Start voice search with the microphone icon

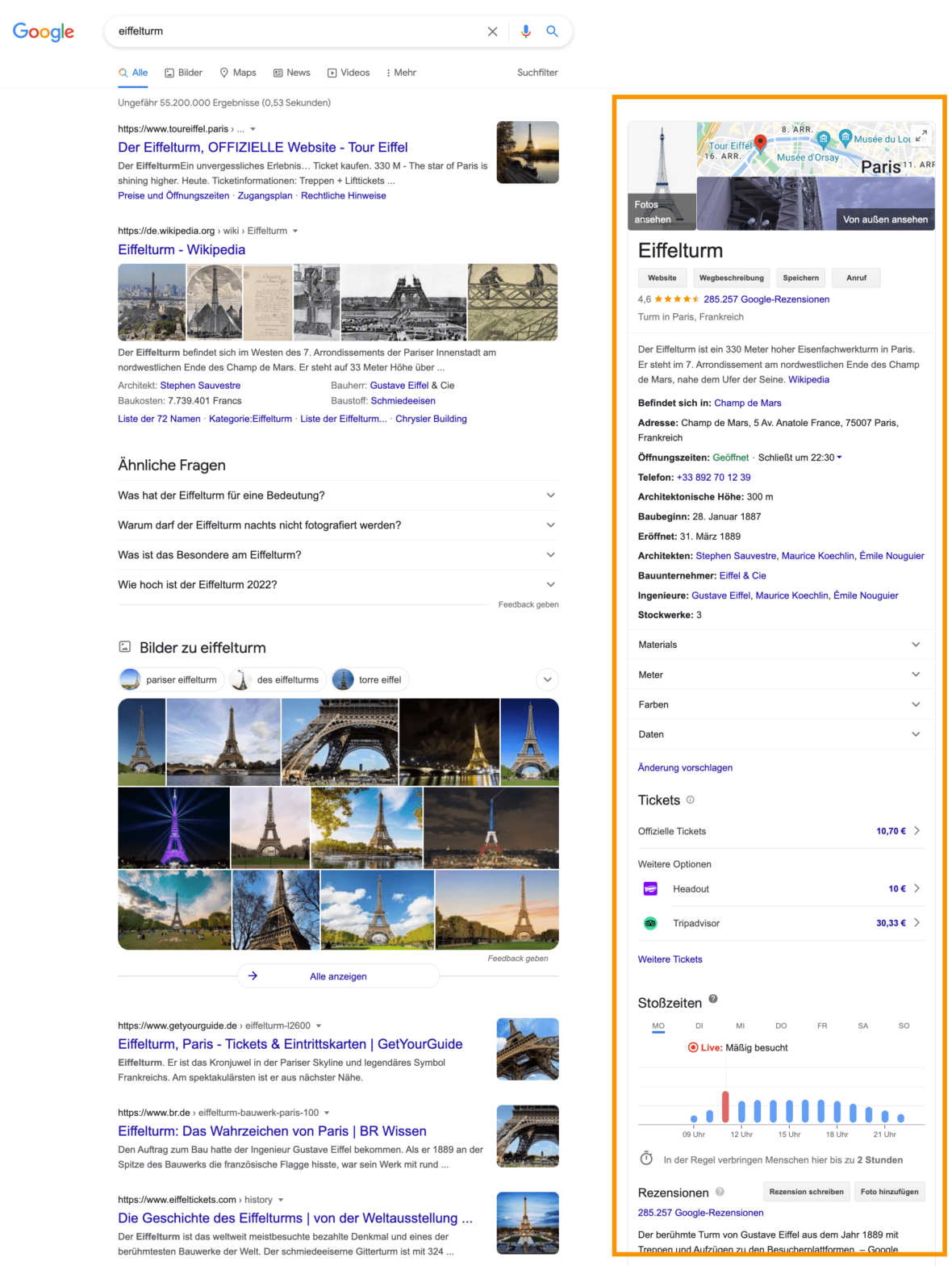point(526,31)
